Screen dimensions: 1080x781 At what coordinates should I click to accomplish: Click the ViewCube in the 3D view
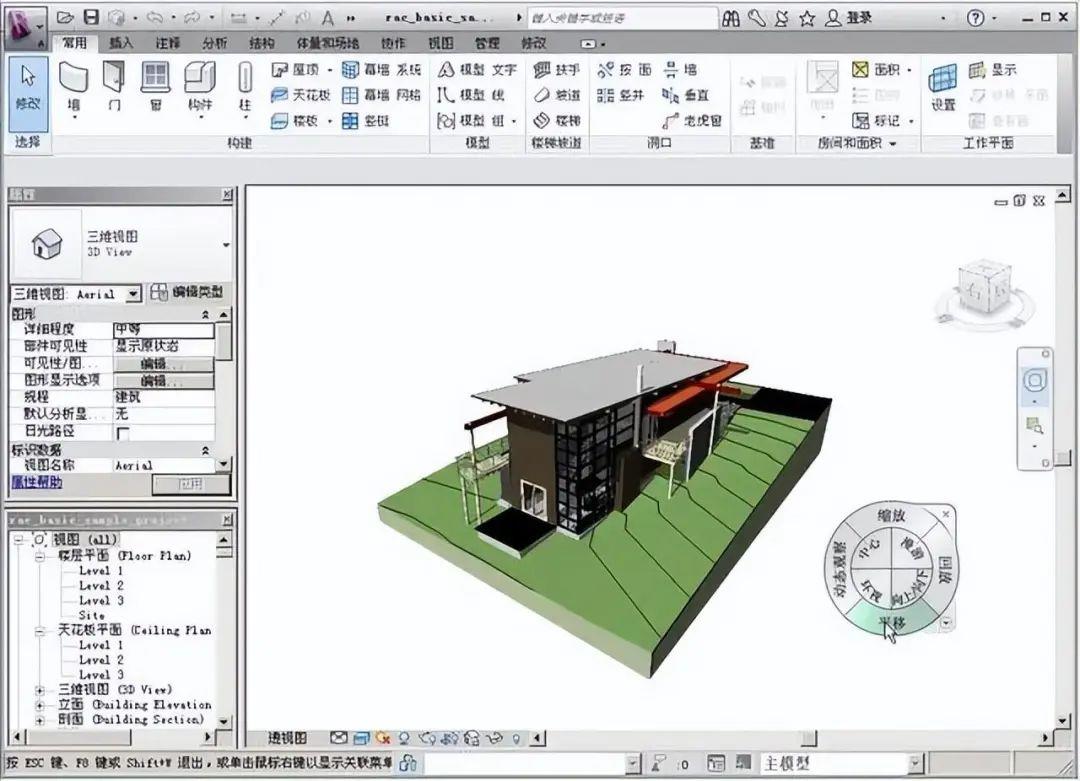pos(984,289)
